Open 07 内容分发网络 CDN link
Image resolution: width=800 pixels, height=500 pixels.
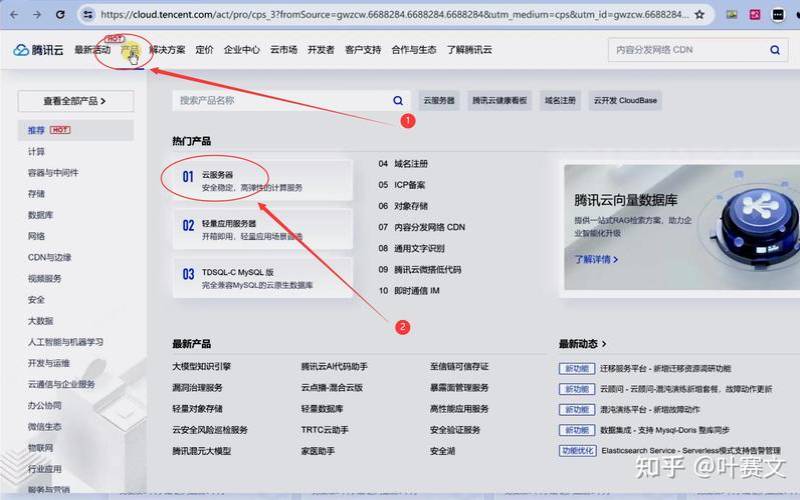[x=421, y=227]
